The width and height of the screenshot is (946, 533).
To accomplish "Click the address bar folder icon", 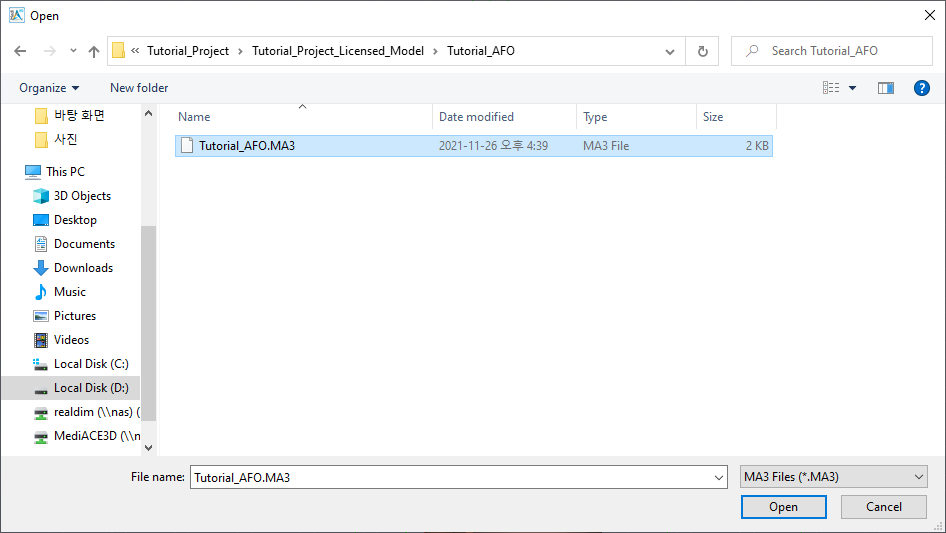I will coord(119,51).
